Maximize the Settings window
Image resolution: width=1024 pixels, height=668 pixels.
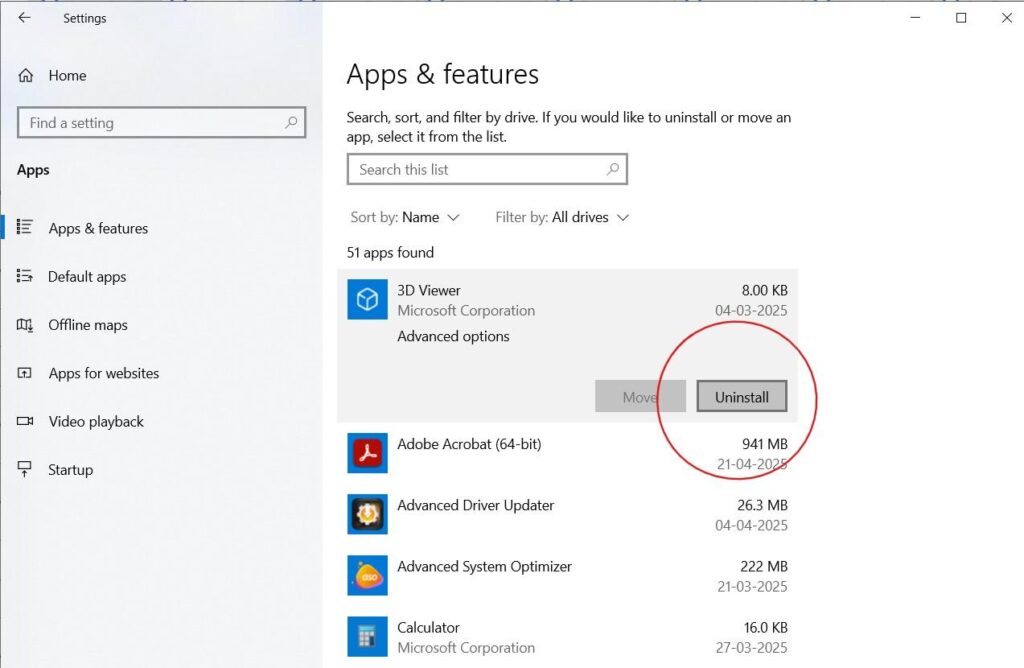point(961,18)
